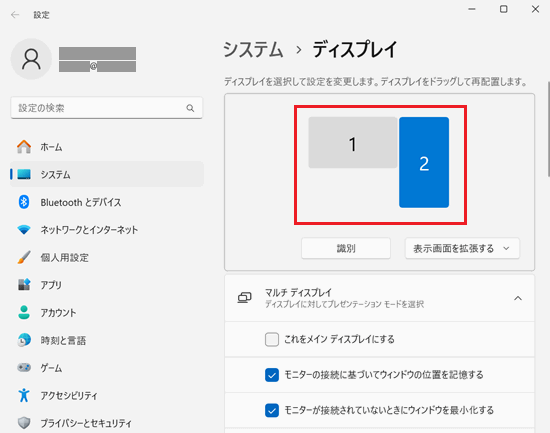Select システム in the sidebar
The image size is (550, 433).
pyautogui.click(x=107, y=174)
